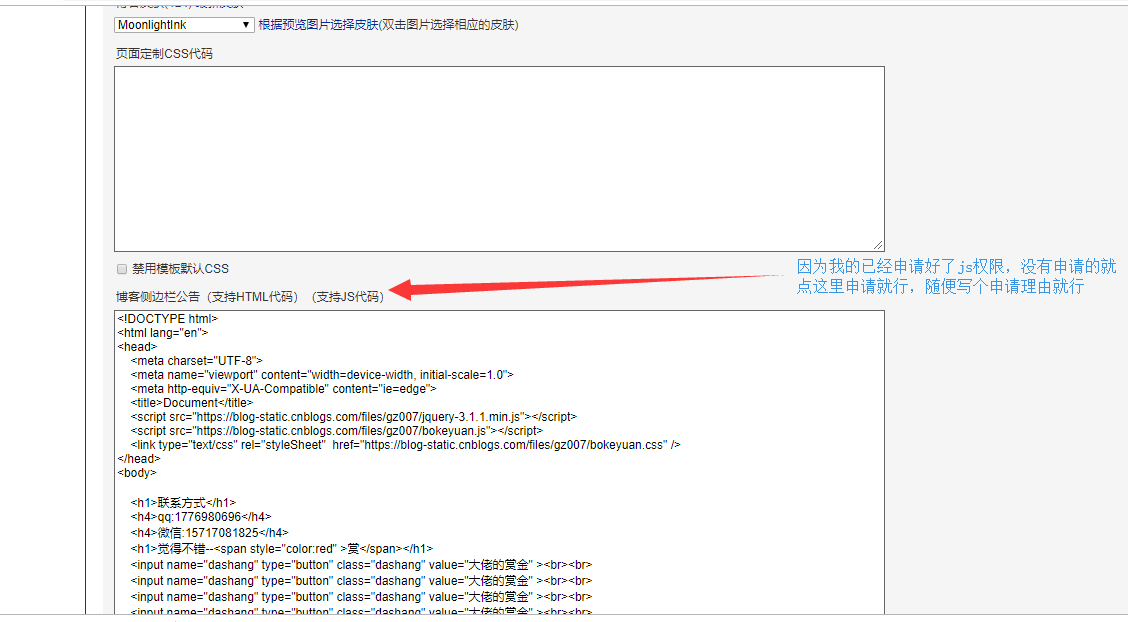Click the '禁用模板默认CSS' label text
Viewport: 1128px width, 622px height.
[x=180, y=269]
